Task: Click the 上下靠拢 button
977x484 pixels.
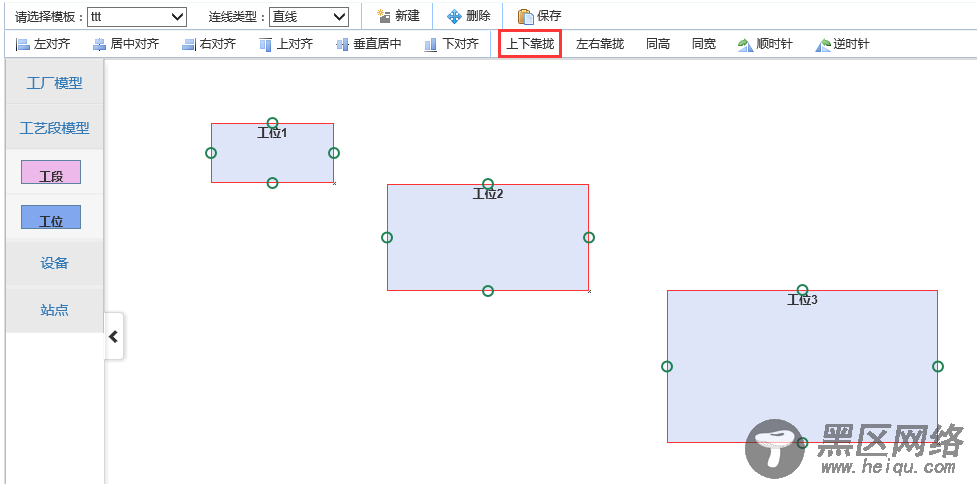Action: 530,44
